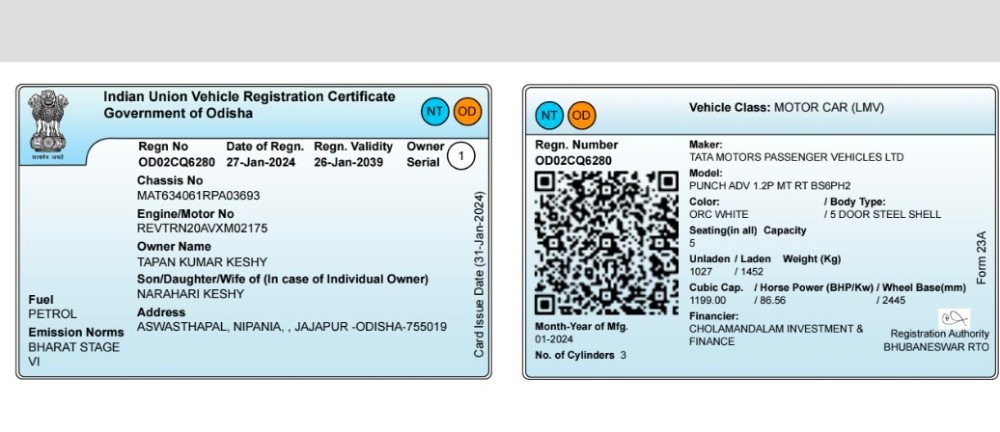Click the 'Maker:' label
The height and width of the screenshot is (432, 1000).
(705, 145)
